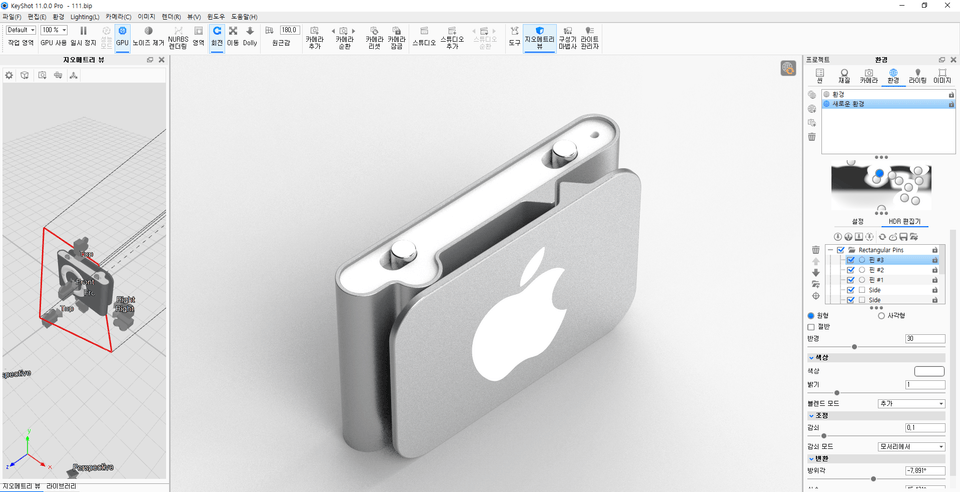This screenshot has width=960, height=492.
Task: Collapse the 변환 section
Action: point(811,458)
